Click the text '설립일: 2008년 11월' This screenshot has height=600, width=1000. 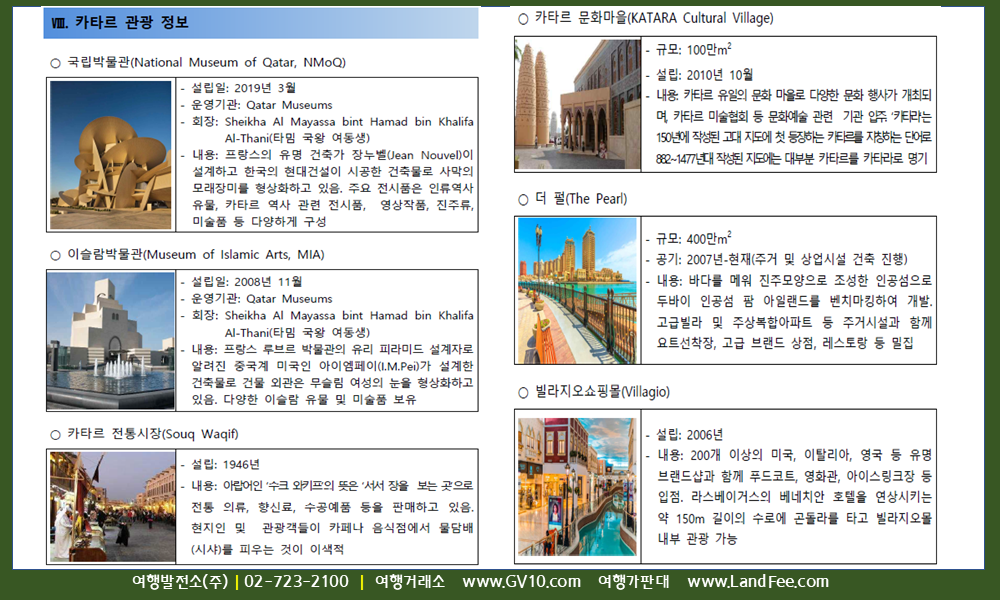247,282
